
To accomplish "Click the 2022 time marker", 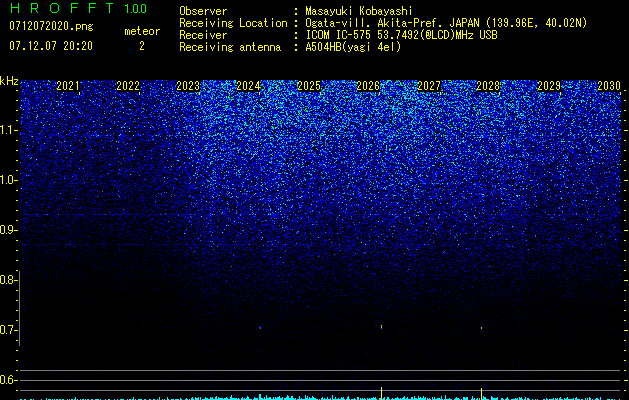I will click(128, 86).
